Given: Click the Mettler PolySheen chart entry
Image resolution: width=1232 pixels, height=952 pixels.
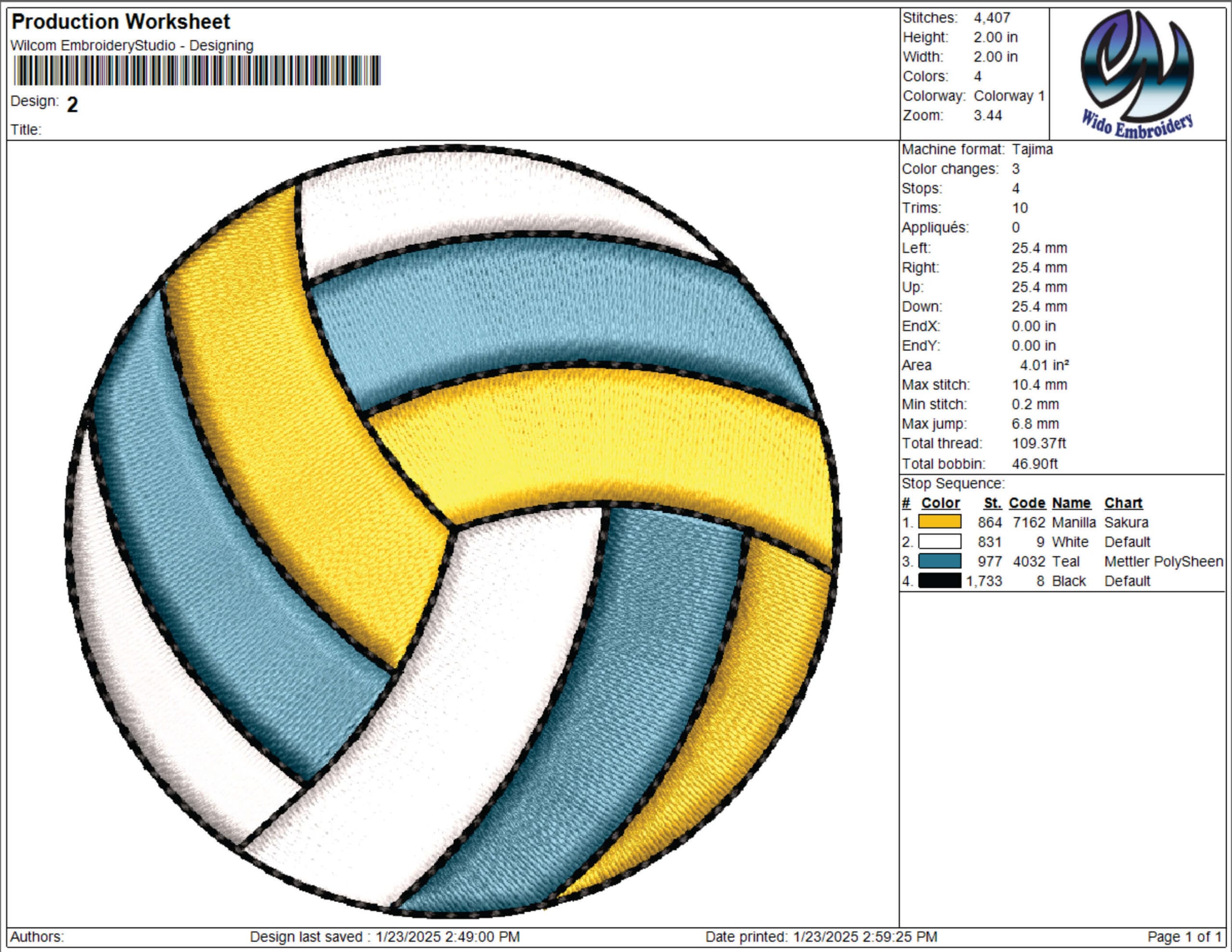Looking at the screenshot, I should point(1164,562).
